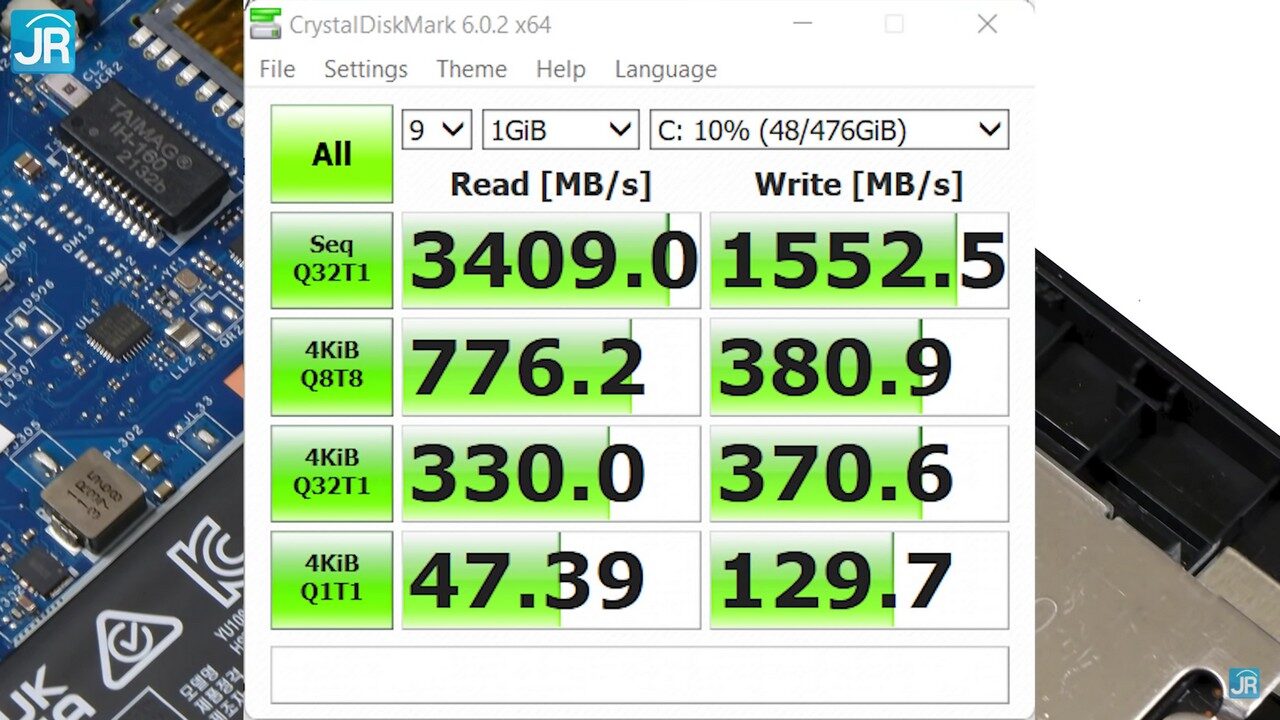This screenshot has height=720, width=1280.
Task: Start the 4KiB Q1T1 benchmark
Action: 332,580
